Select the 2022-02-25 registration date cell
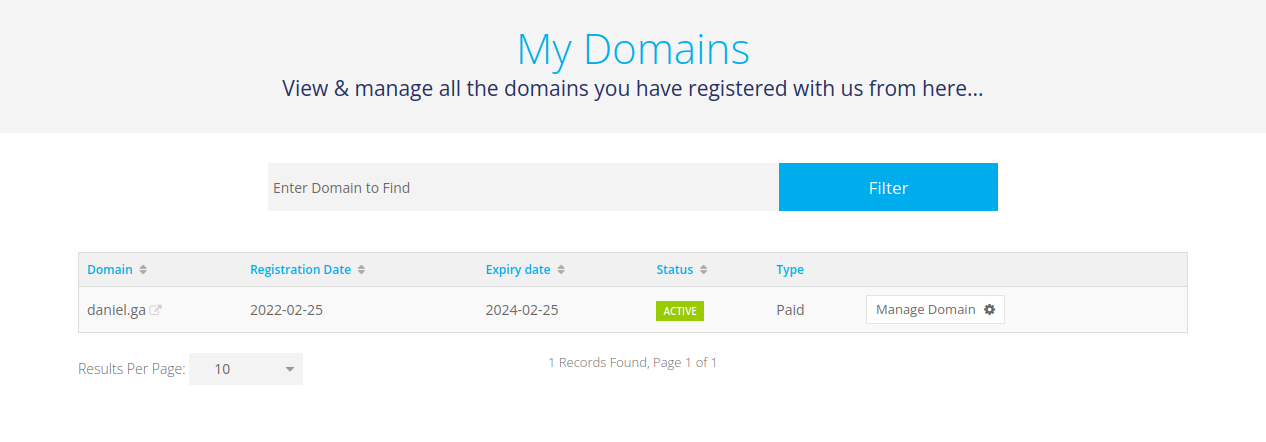Image resolution: width=1266 pixels, height=442 pixels. tap(286, 310)
